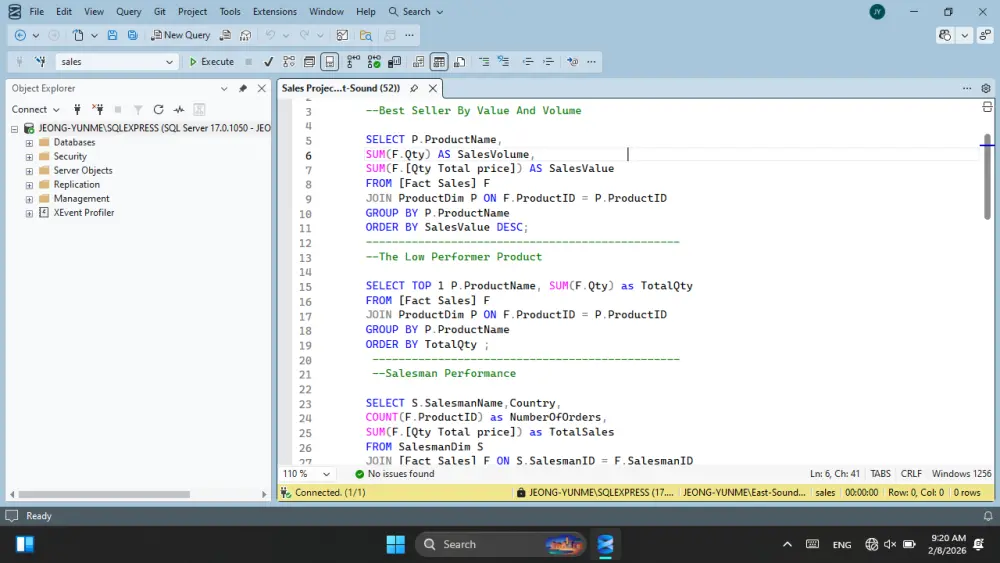
Task: Click the Comment out selected lines icon
Action: (x=484, y=62)
